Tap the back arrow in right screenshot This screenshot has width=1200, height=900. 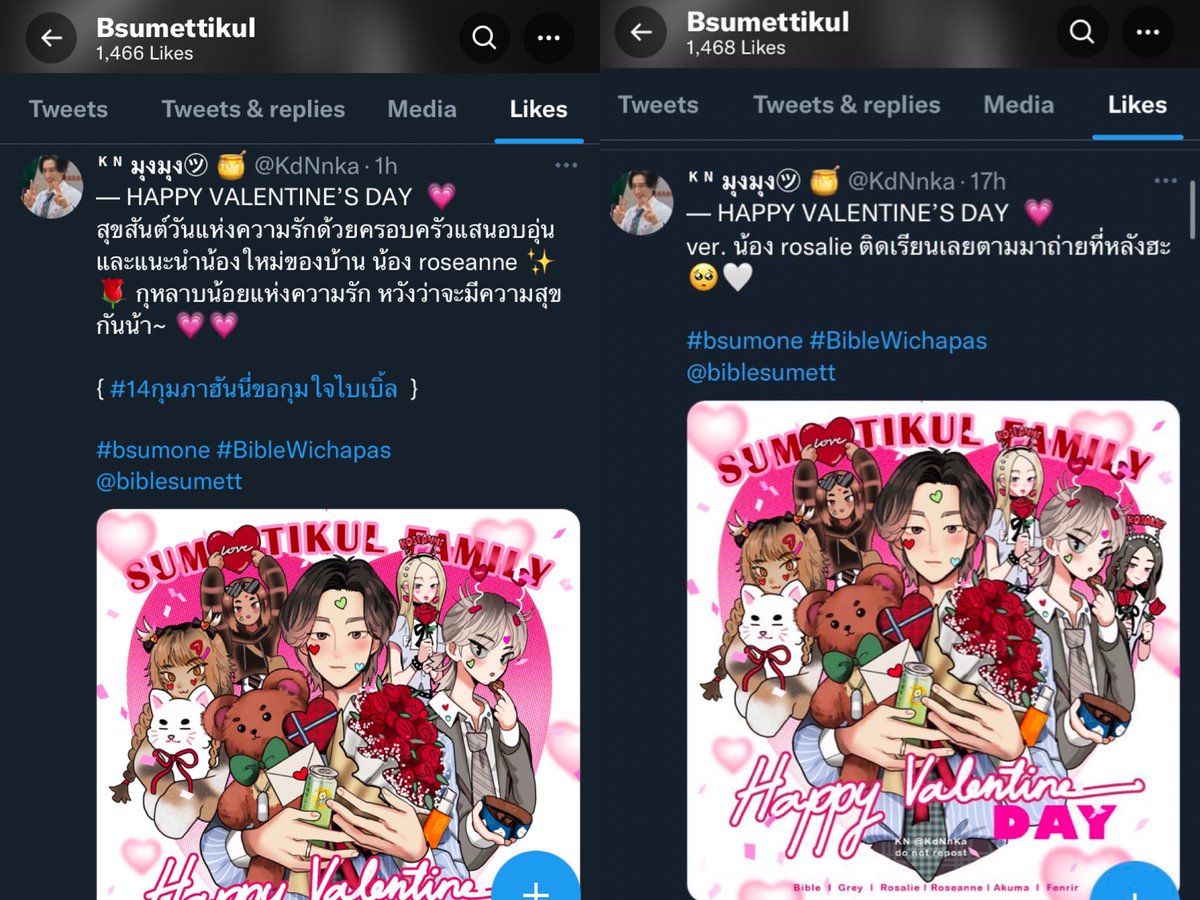pyautogui.click(x=641, y=32)
